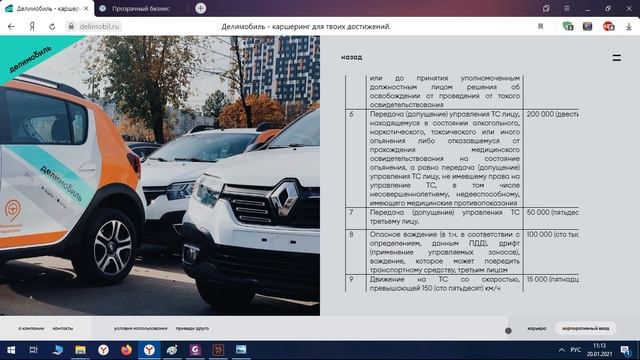Switch the РУС input language indicator
Image resolution: width=640 pixels, height=360 pixels.
pos(576,350)
